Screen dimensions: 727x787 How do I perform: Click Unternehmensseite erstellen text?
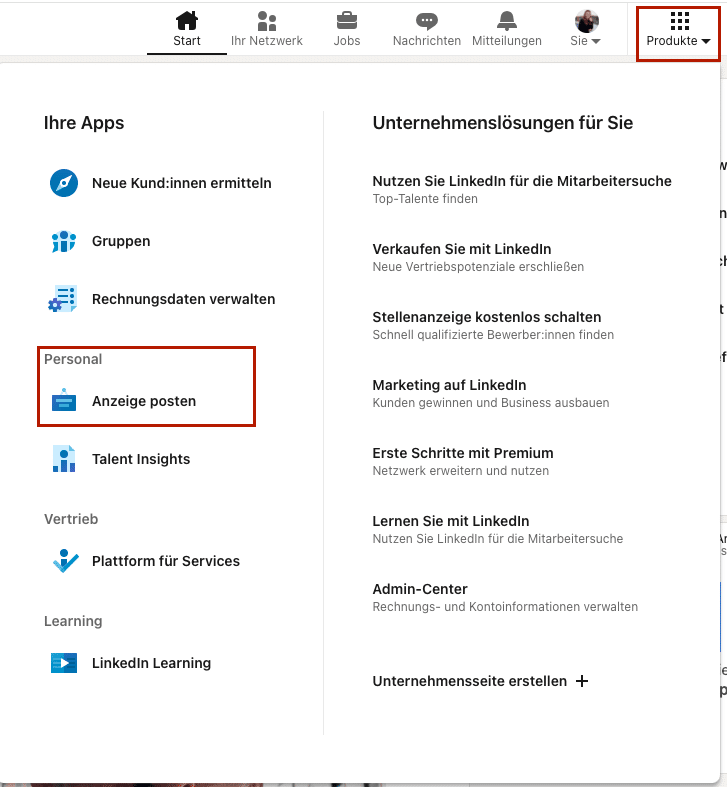tap(469, 681)
